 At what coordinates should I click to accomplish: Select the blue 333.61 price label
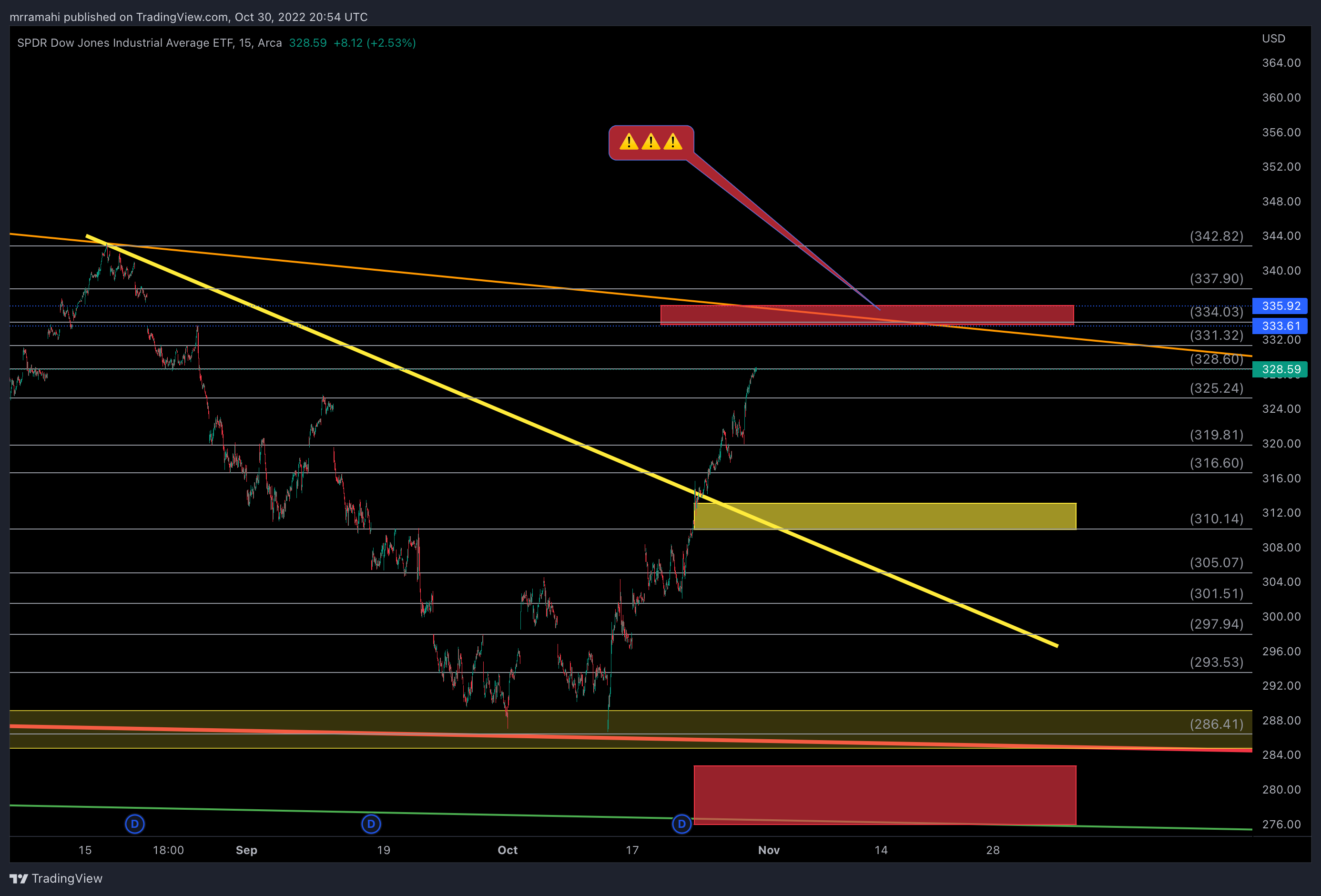tap(1280, 326)
